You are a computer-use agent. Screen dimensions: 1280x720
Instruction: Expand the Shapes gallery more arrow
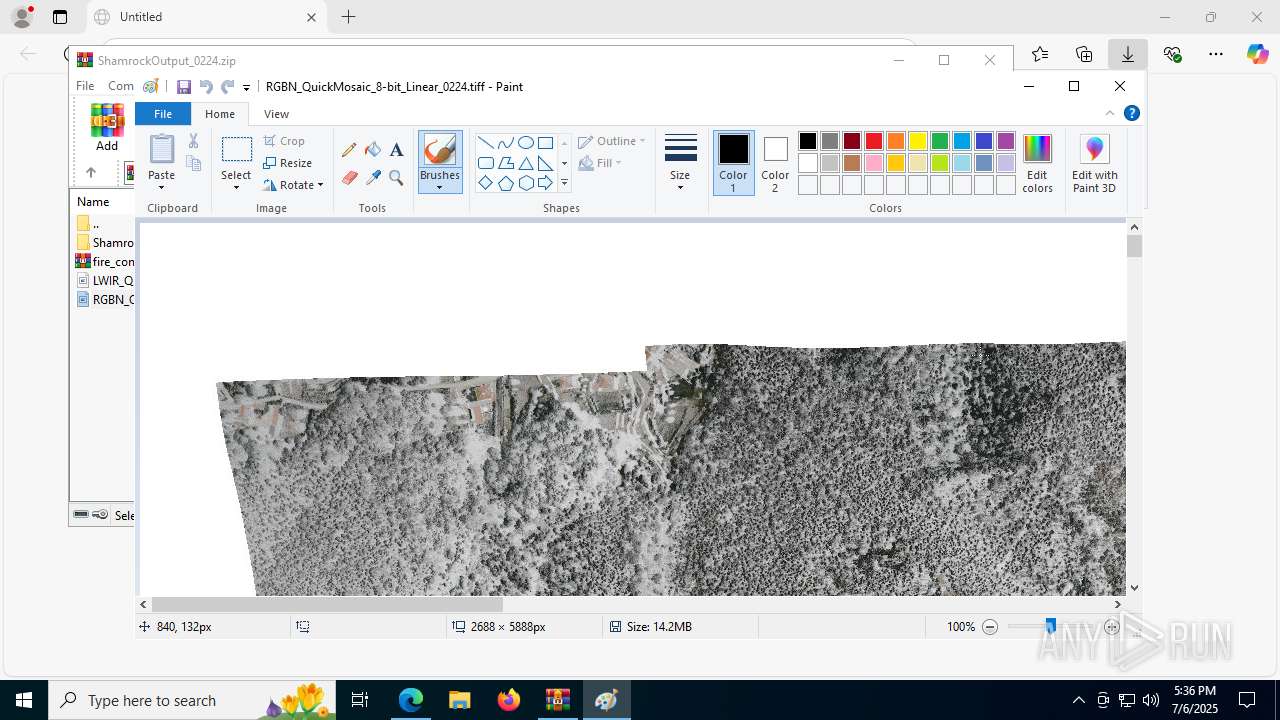coord(564,183)
